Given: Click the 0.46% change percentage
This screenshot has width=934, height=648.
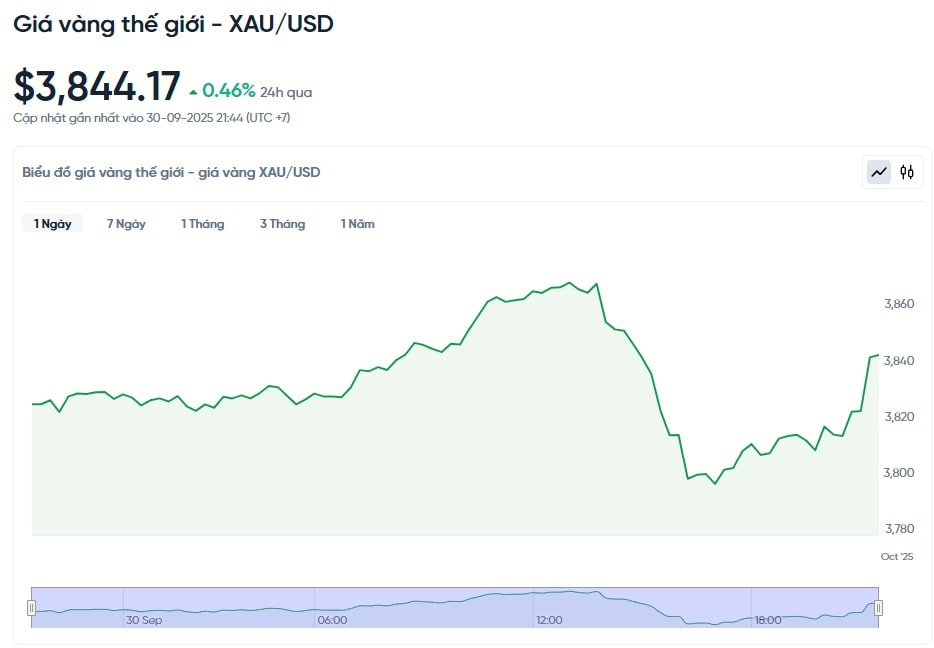Looking at the screenshot, I should (229, 91).
